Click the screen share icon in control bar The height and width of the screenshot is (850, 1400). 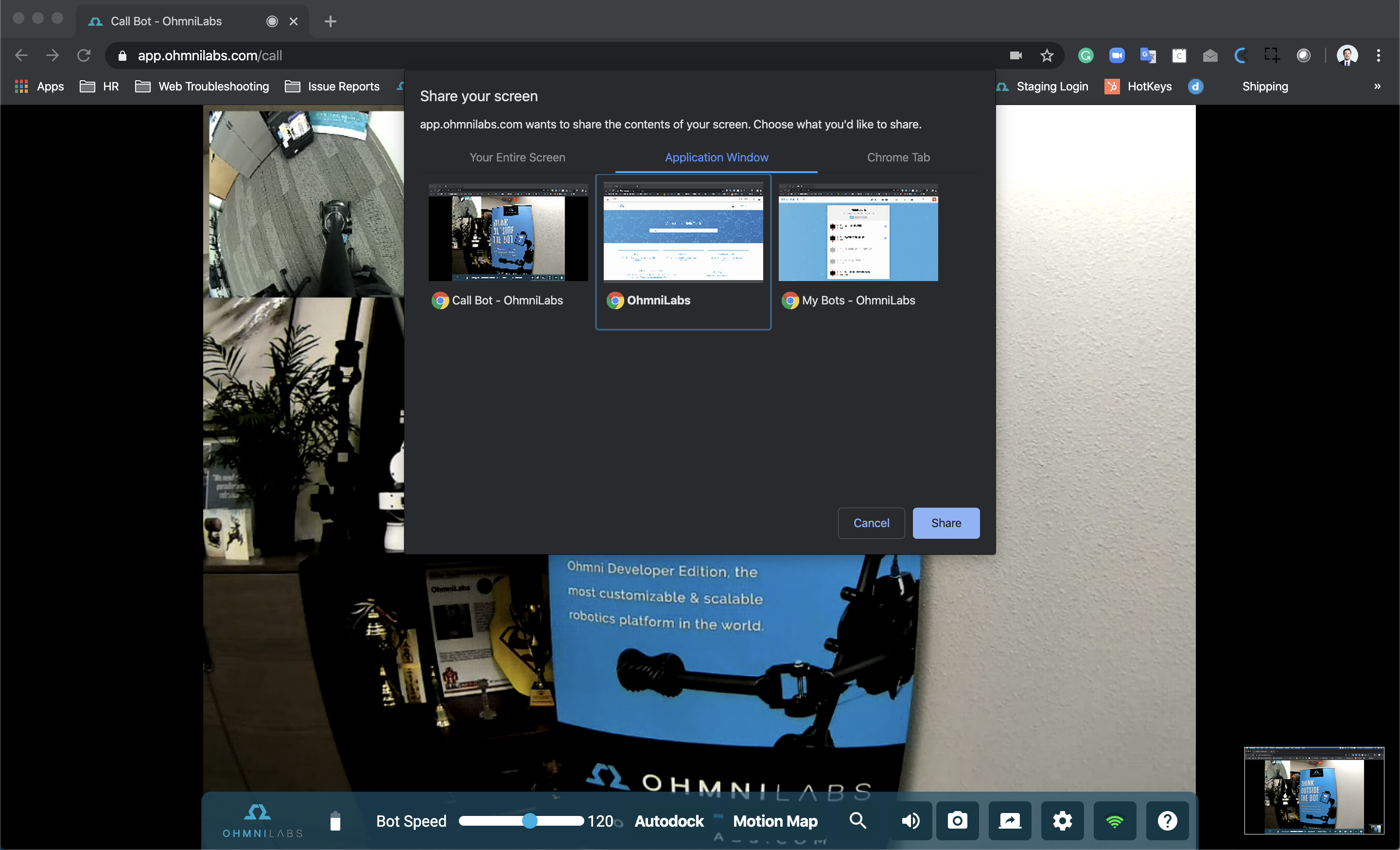point(1010,820)
